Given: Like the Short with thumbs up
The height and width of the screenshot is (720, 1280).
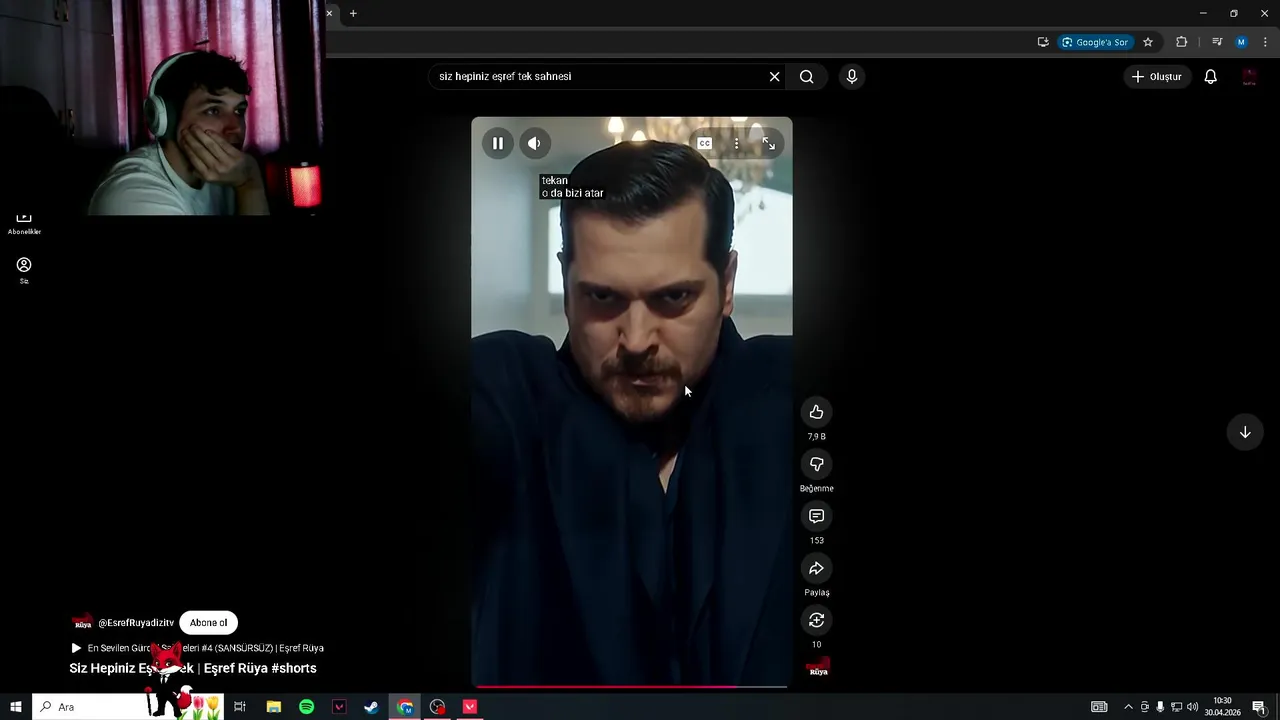Looking at the screenshot, I should (x=816, y=412).
